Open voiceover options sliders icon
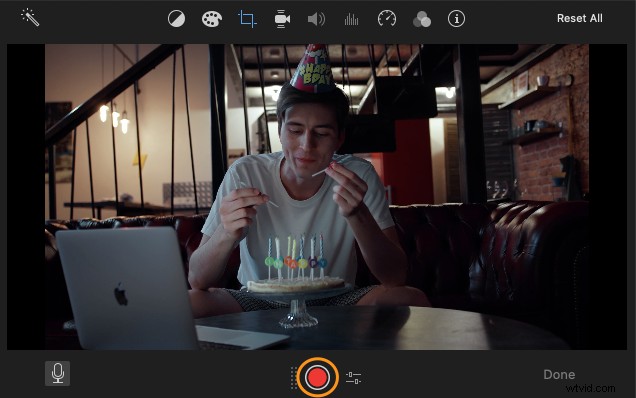The height and width of the screenshot is (398, 636). click(x=353, y=377)
